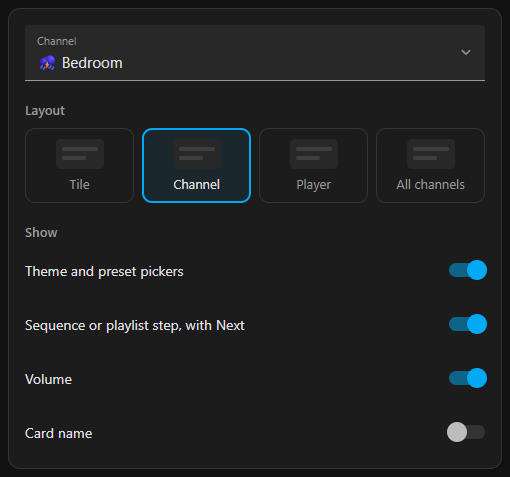This screenshot has height=477, width=510.
Task: Click the chevron arrow of the Channel selector
Action: (x=466, y=52)
